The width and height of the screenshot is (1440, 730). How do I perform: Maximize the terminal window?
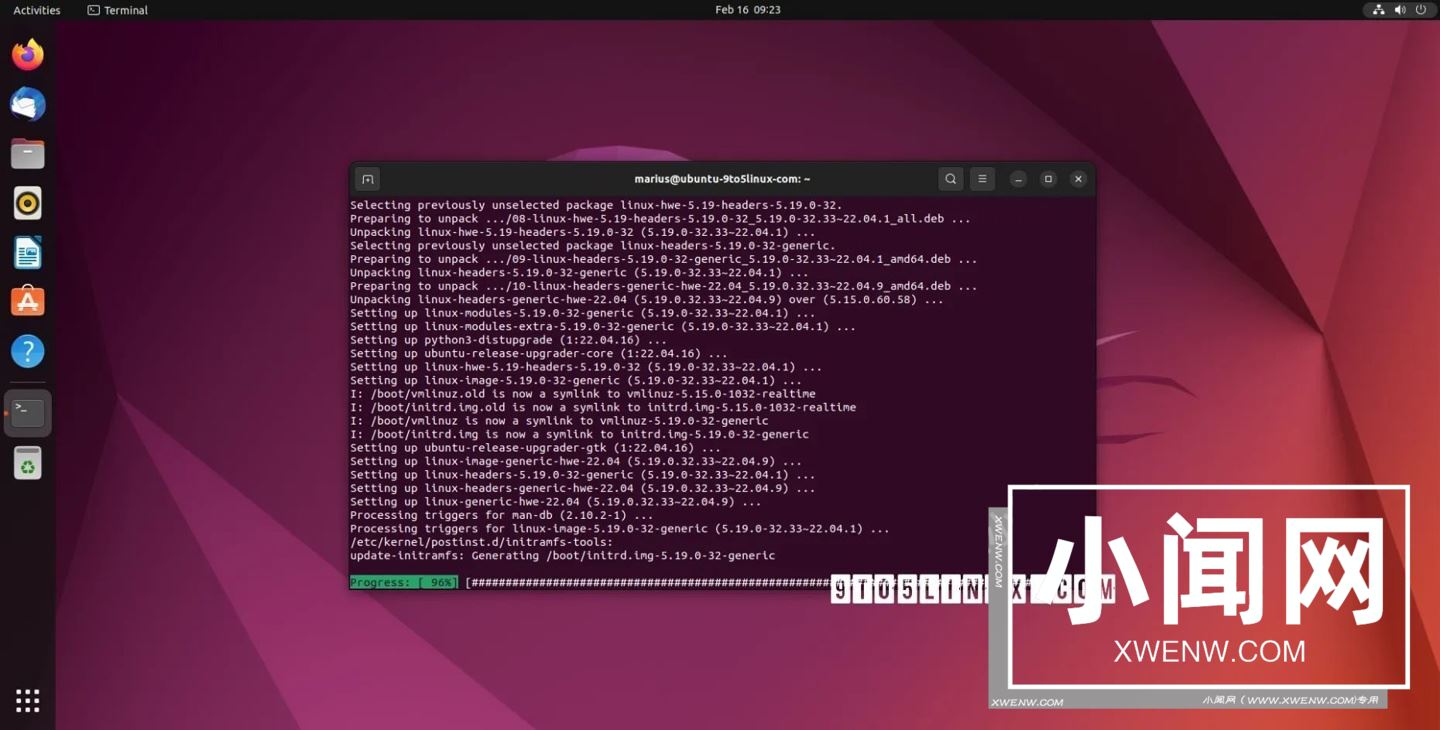(1048, 179)
